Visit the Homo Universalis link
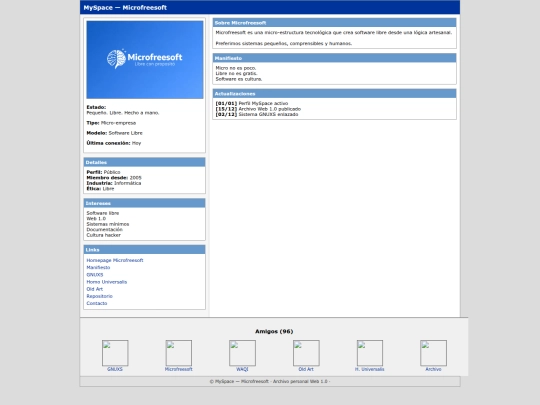This screenshot has width=540, height=405. [106, 282]
